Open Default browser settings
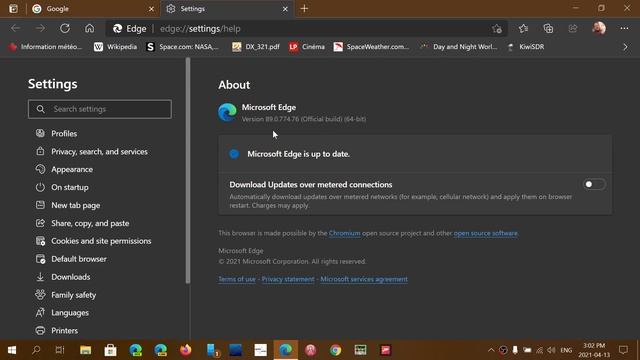Viewport: 640px width, 360px height. tap(71, 259)
